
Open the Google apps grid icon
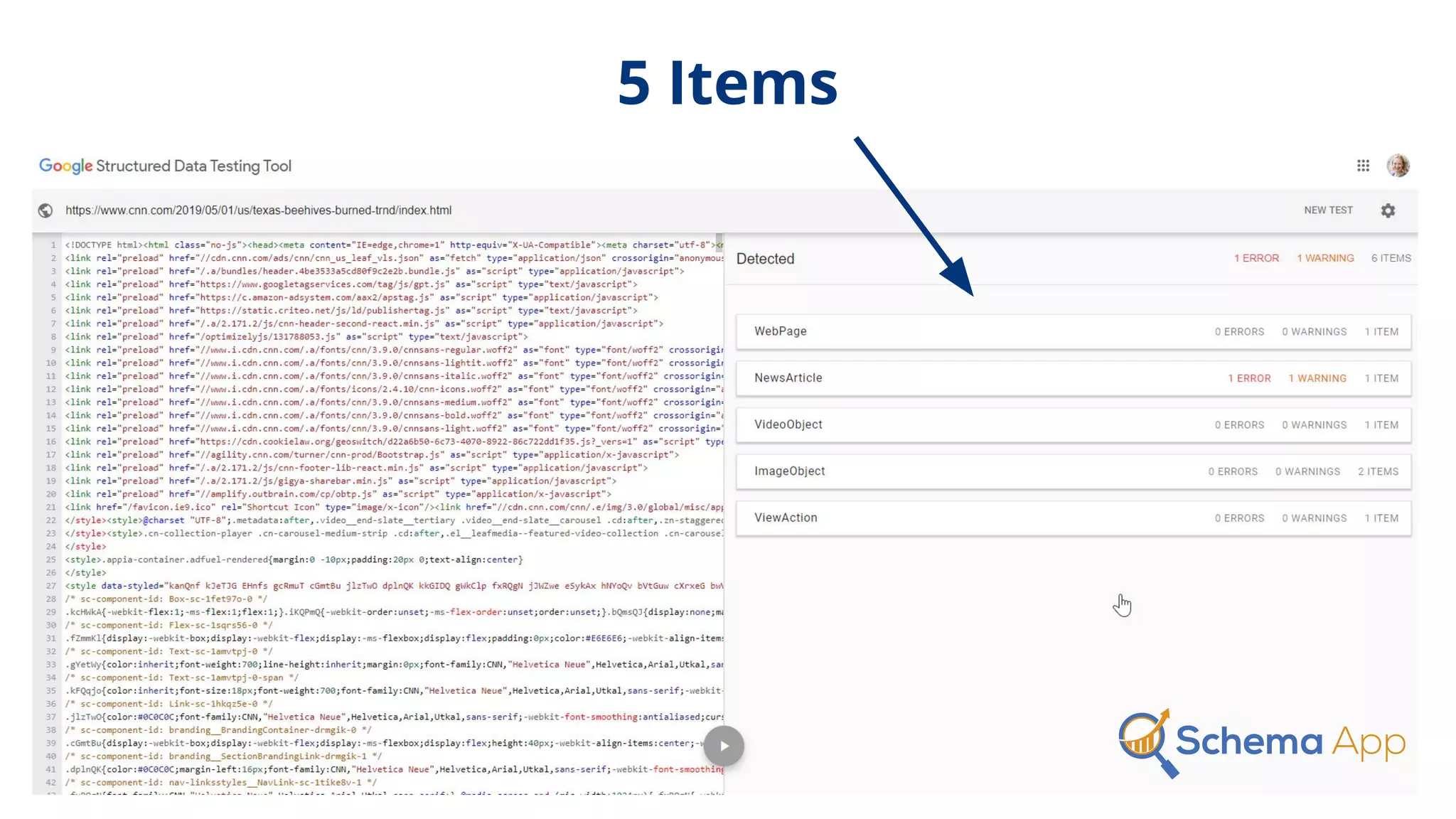pyautogui.click(x=1363, y=166)
